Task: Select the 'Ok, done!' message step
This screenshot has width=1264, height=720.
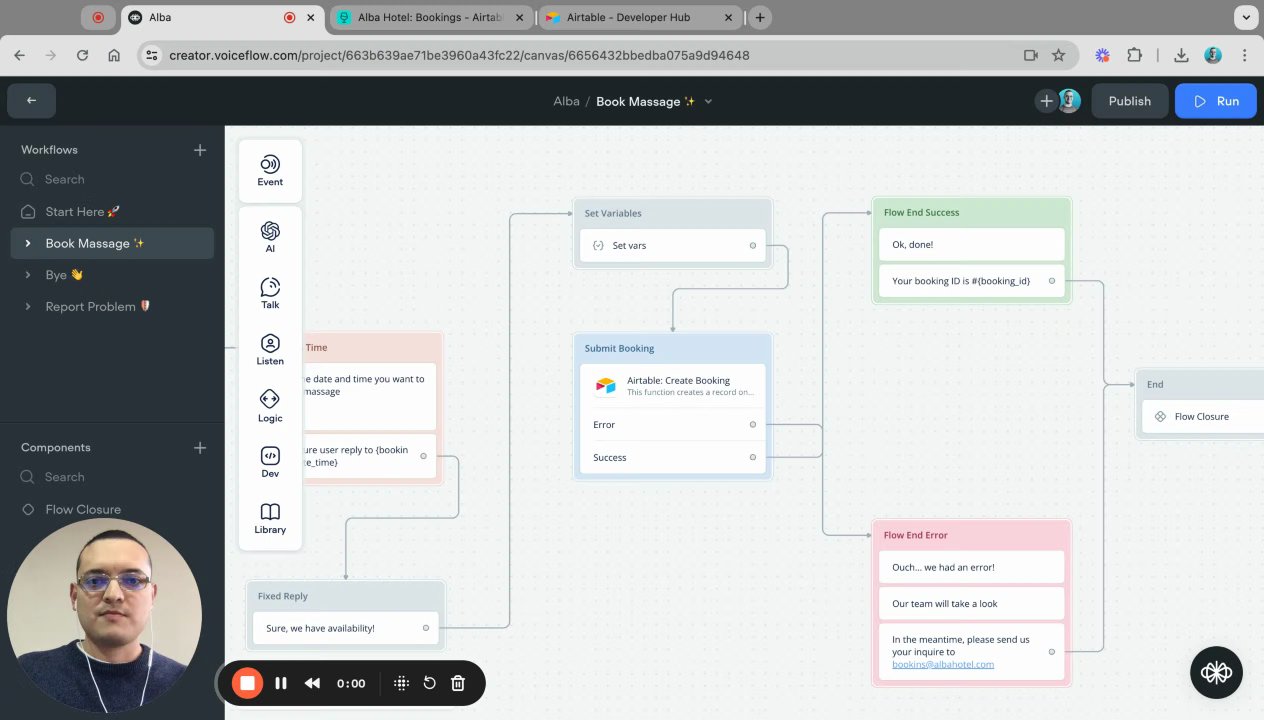Action: pyautogui.click(x=972, y=245)
